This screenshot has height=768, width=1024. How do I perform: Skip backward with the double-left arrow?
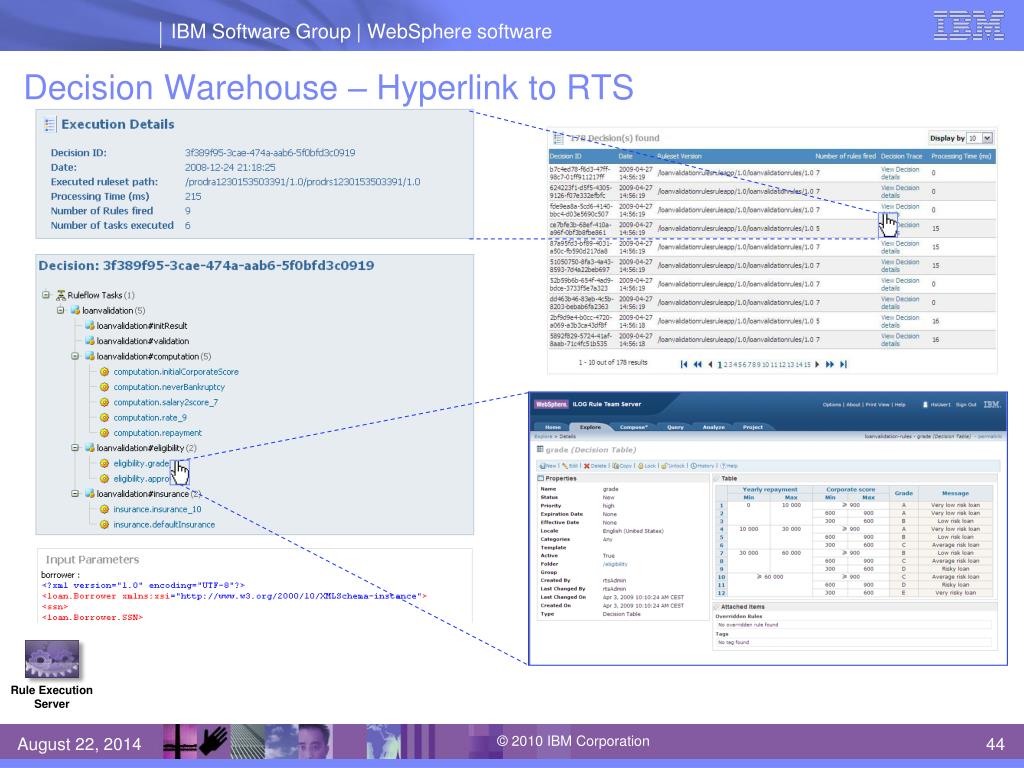pyautogui.click(x=697, y=364)
